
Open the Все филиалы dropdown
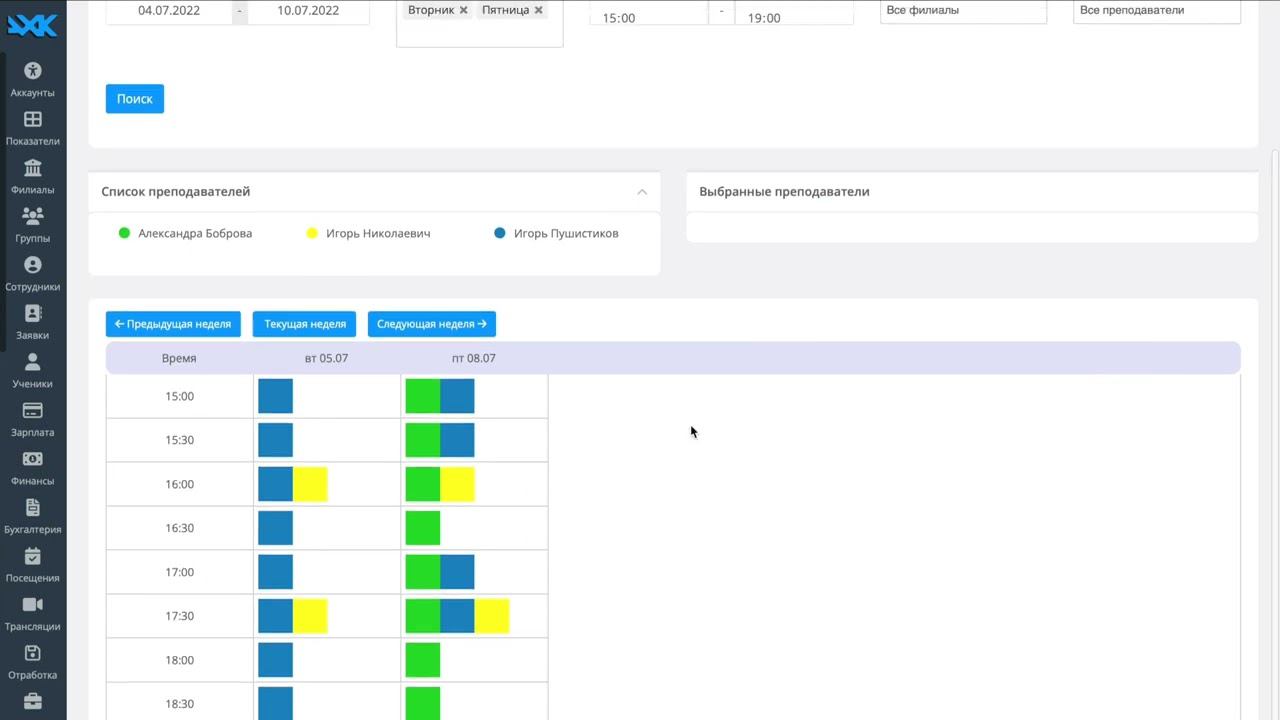963,11
